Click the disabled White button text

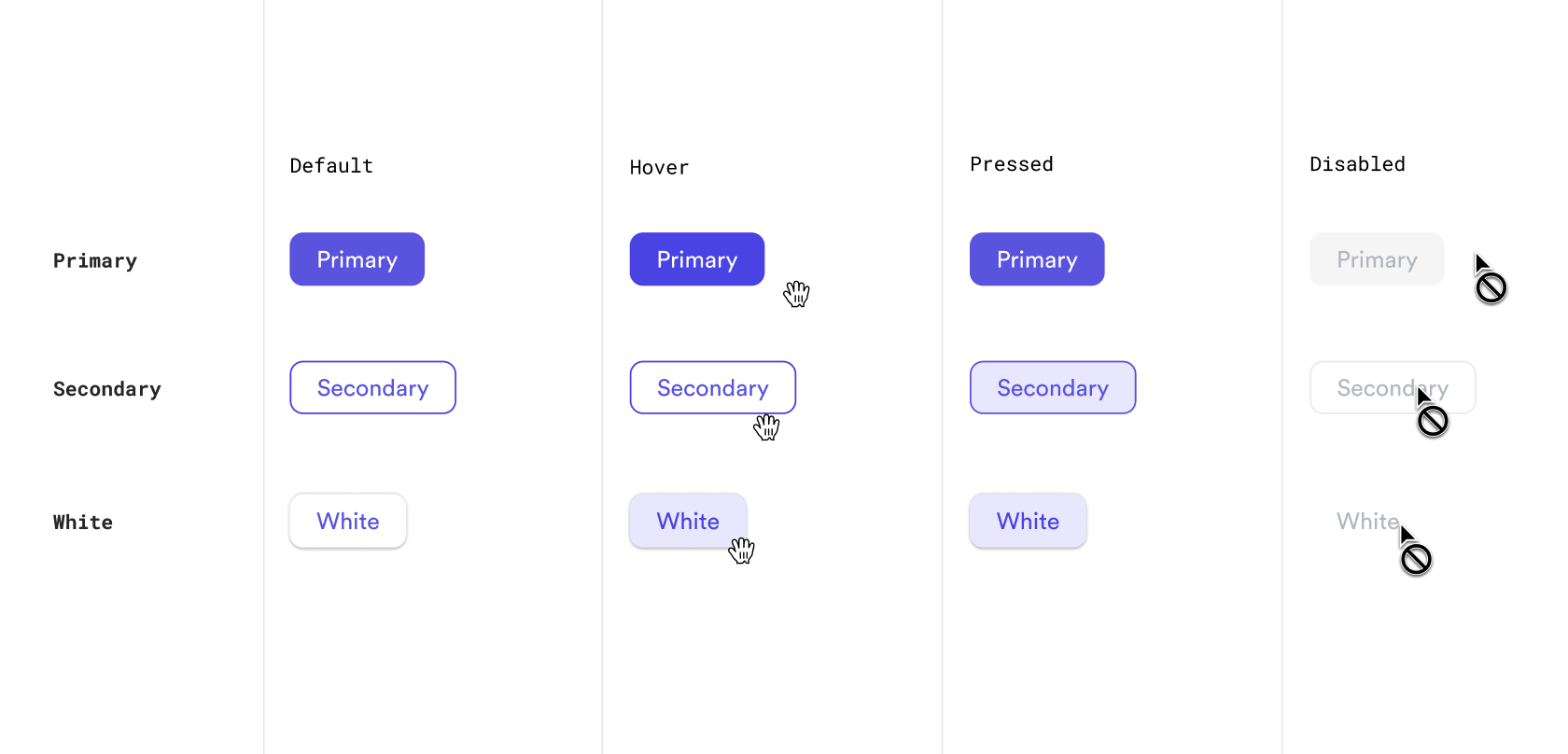click(1366, 521)
